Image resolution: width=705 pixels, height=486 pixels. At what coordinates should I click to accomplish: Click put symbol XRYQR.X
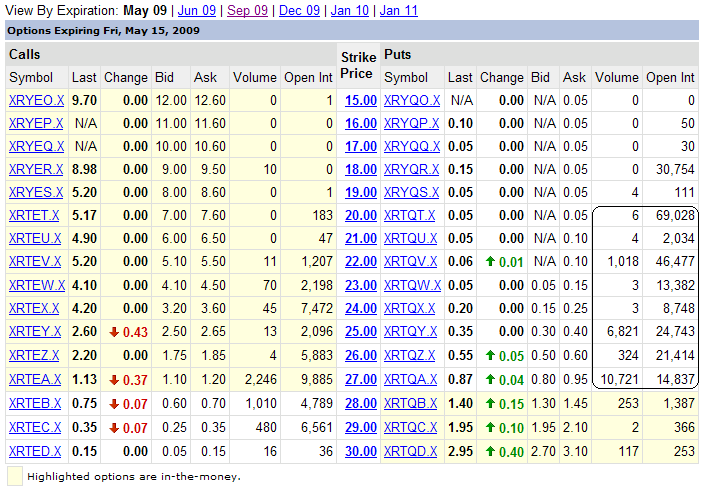(x=411, y=169)
